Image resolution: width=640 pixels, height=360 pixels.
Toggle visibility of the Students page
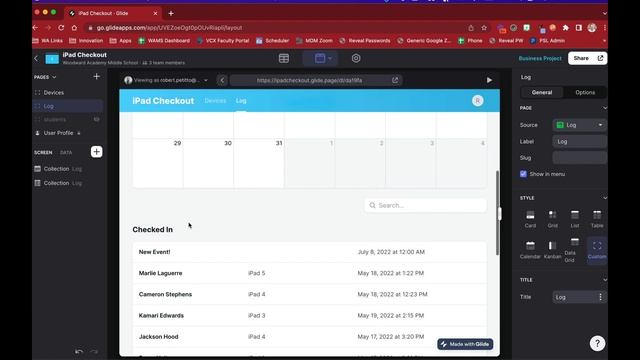[x=96, y=119]
